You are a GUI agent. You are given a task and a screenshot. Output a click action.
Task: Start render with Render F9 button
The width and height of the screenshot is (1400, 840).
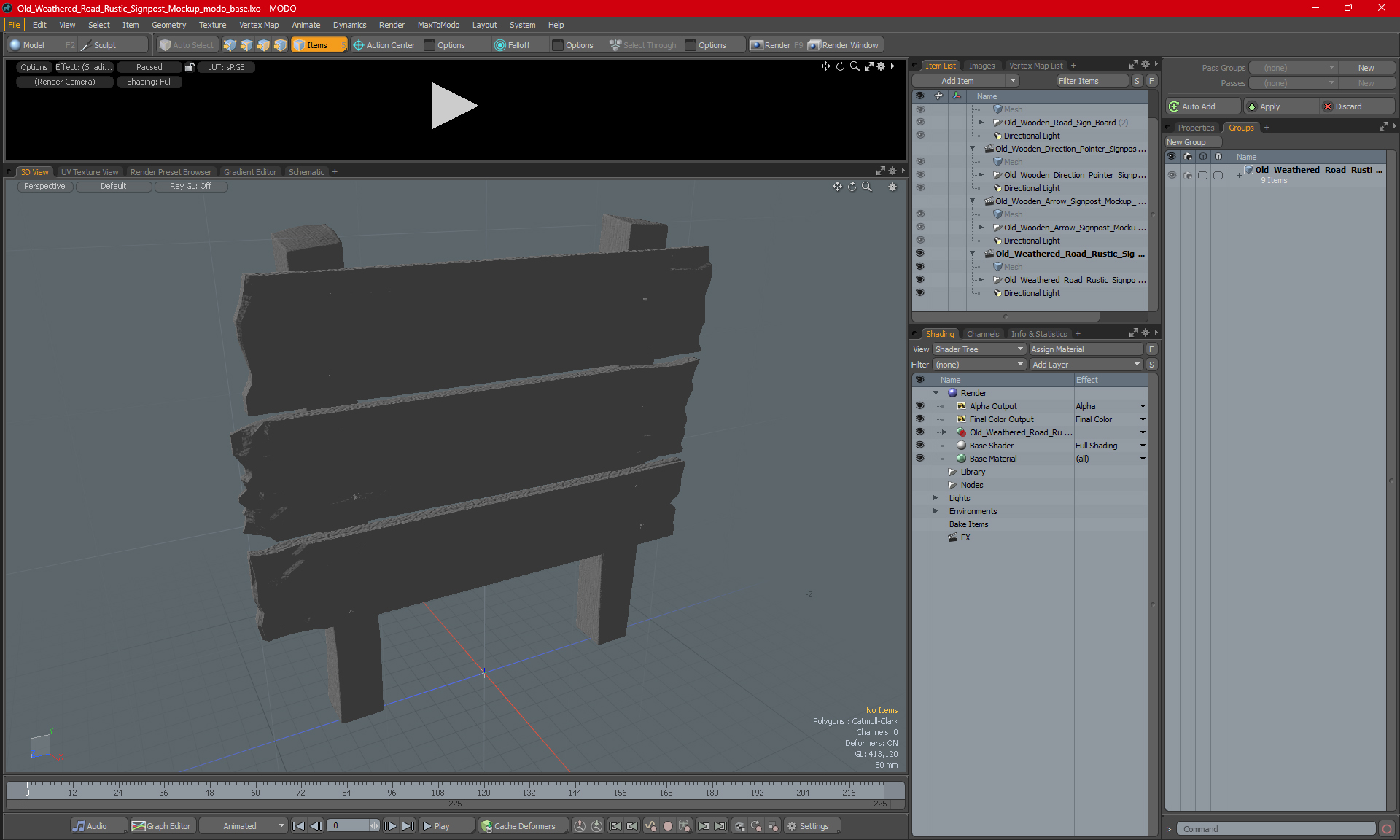point(777,45)
